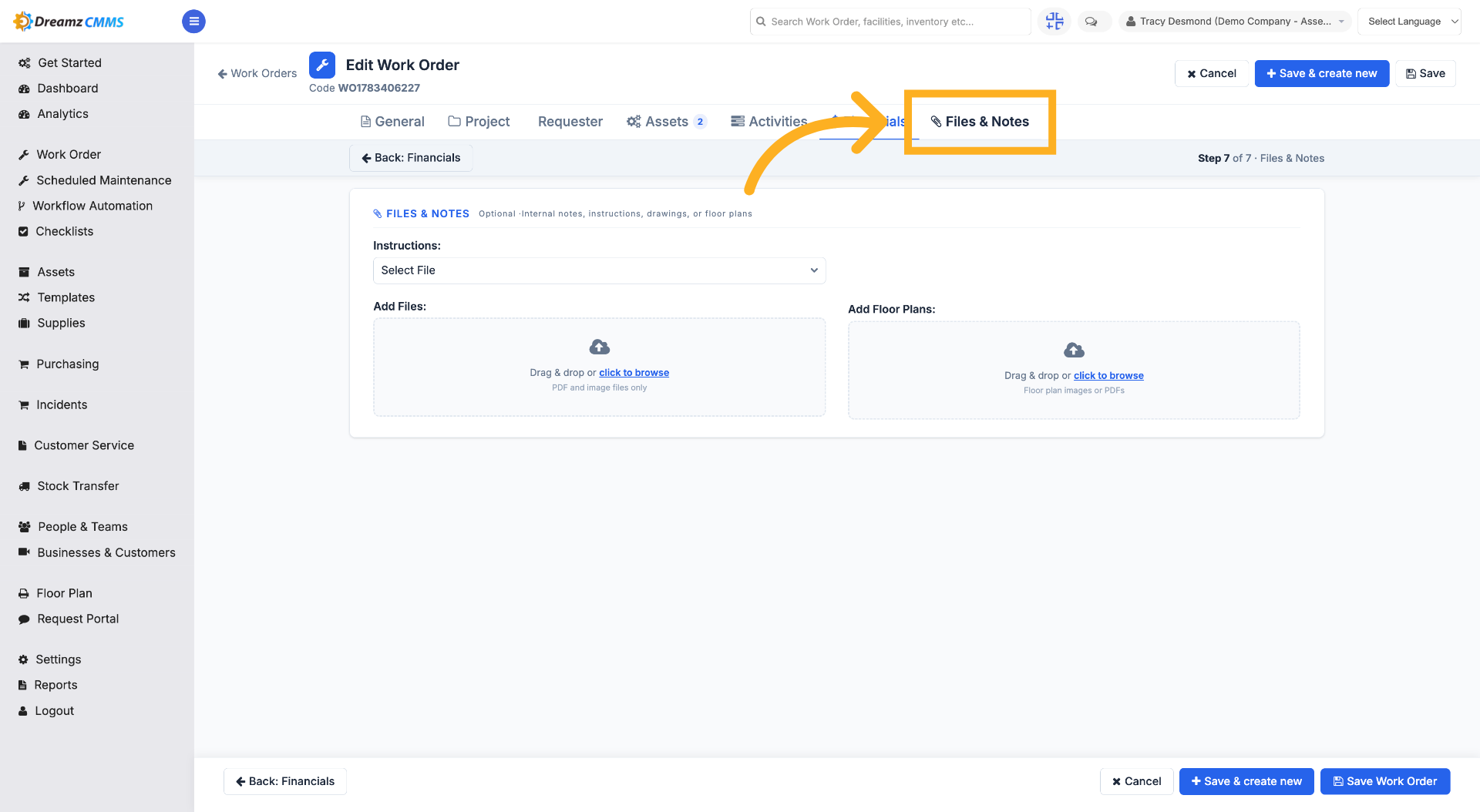The image size is (1480, 812).
Task: Open Settings from the sidebar
Action: tap(49, 659)
